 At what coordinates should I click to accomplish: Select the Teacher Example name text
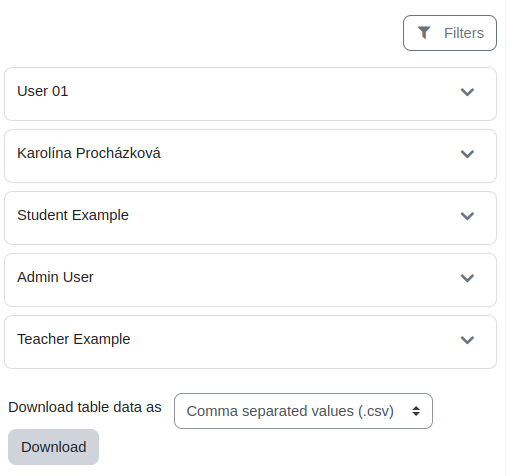[74, 339]
